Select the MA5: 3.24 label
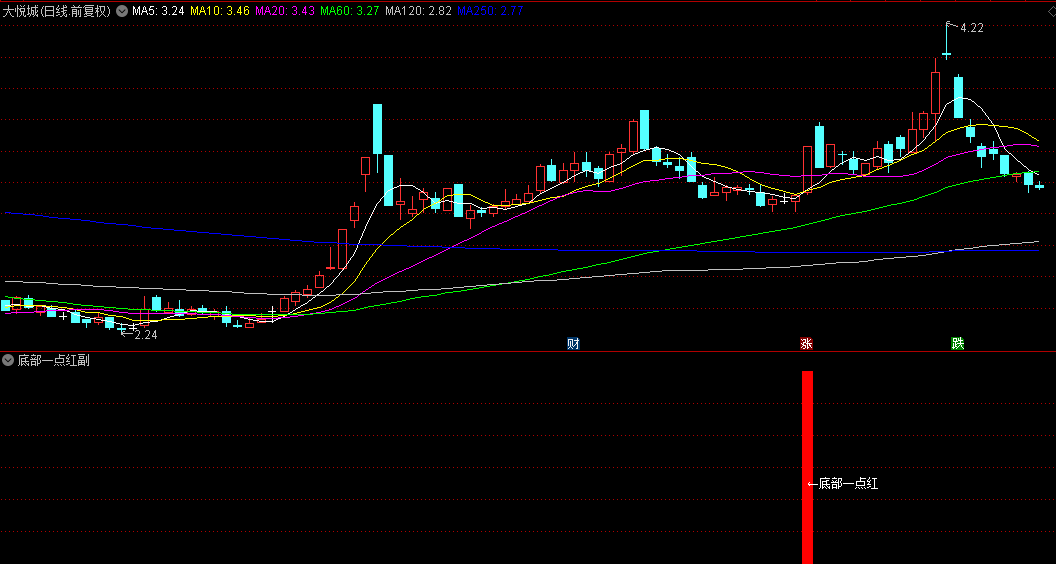 point(158,11)
